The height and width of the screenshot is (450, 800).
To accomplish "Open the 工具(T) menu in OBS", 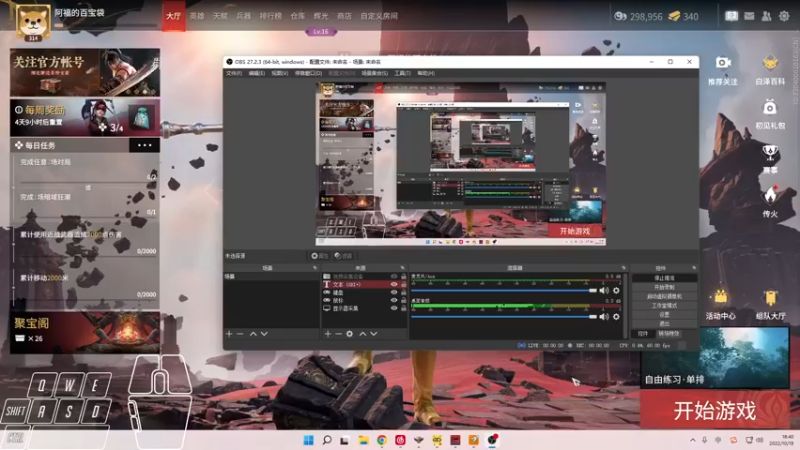I will click(403, 73).
